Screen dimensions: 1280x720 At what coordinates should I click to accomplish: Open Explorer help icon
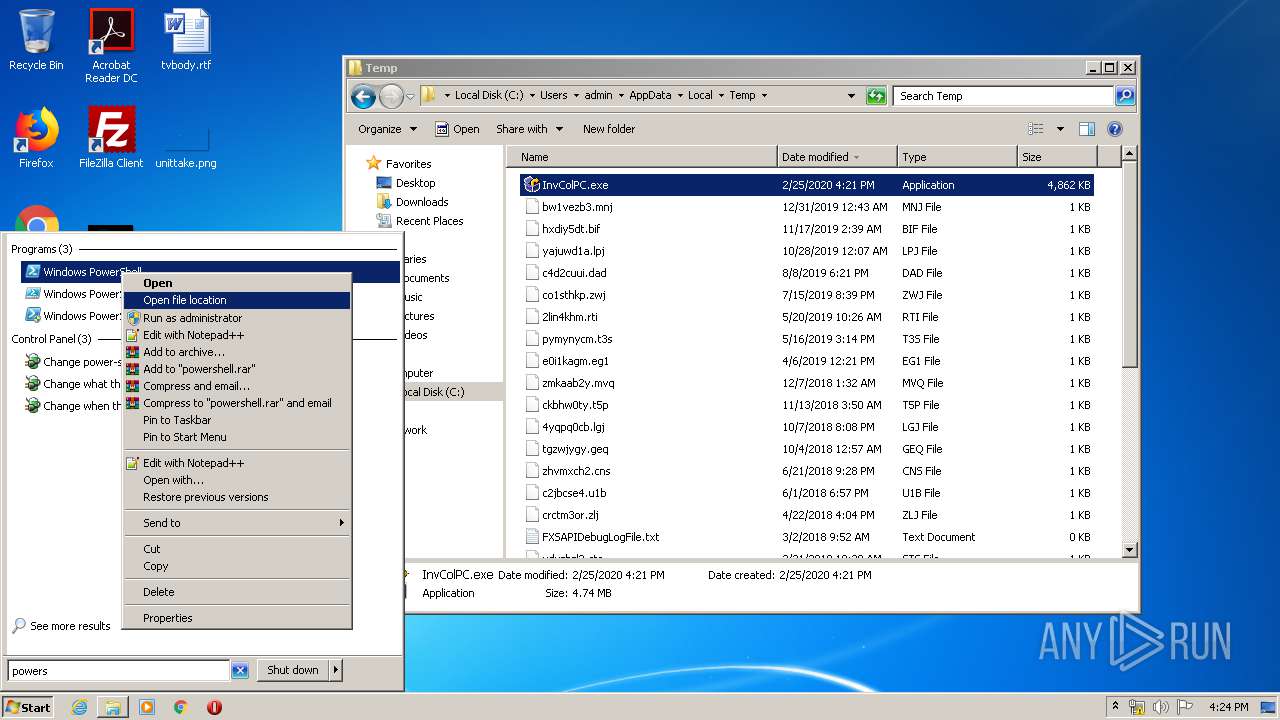(1115, 129)
